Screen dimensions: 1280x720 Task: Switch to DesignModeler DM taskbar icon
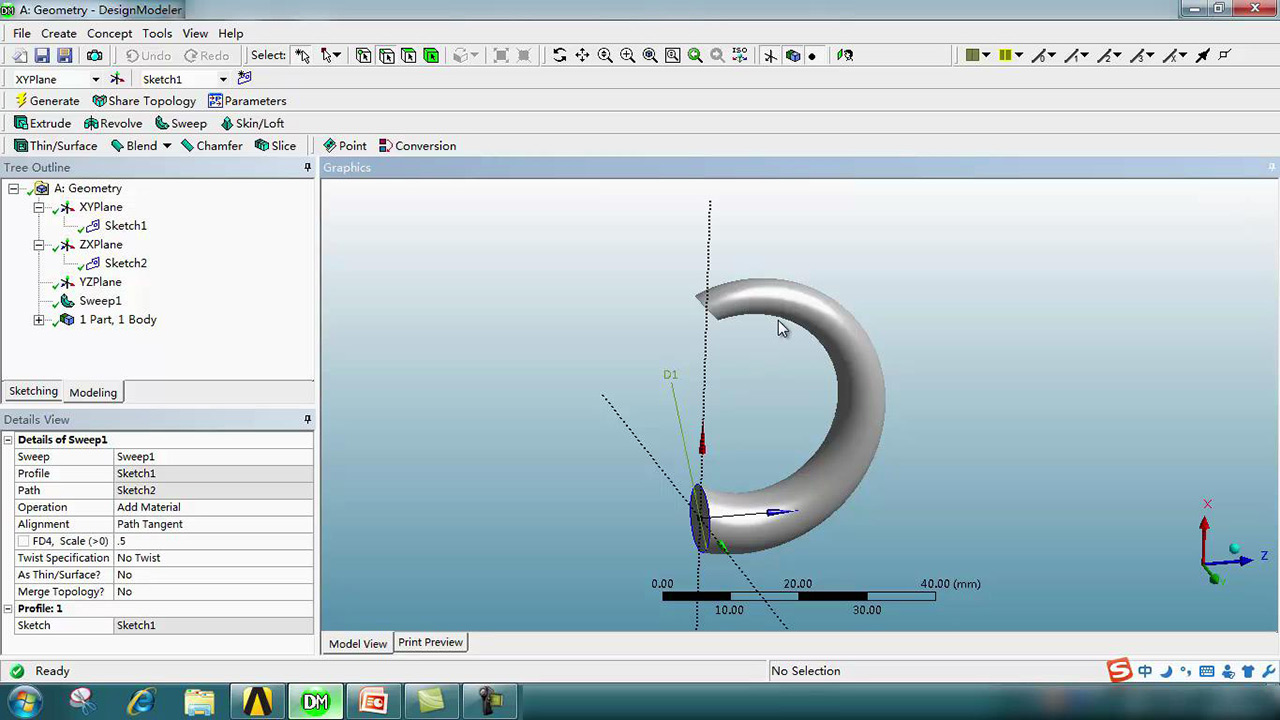point(315,702)
